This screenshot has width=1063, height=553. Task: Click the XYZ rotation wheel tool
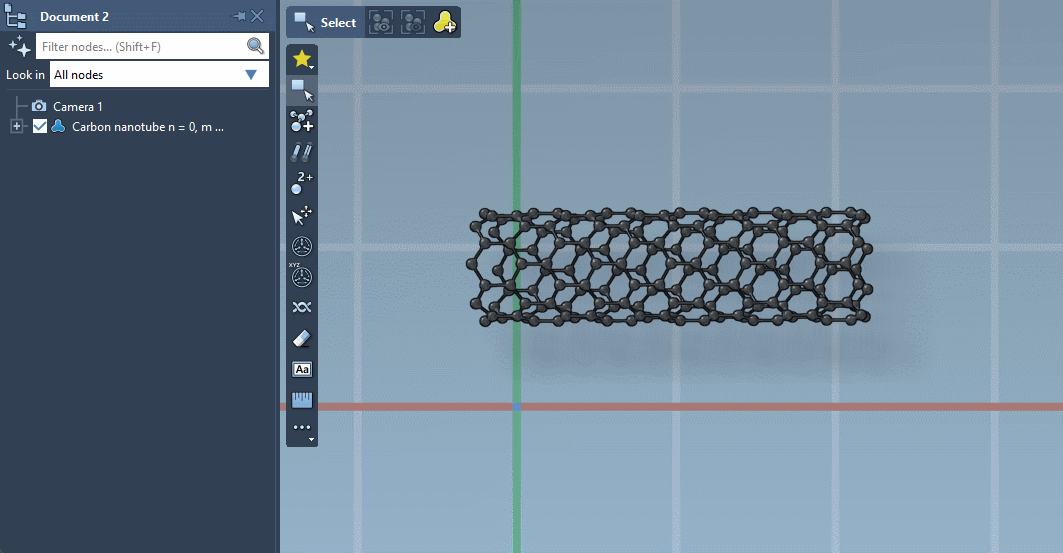pyautogui.click(x=302, y=276)
